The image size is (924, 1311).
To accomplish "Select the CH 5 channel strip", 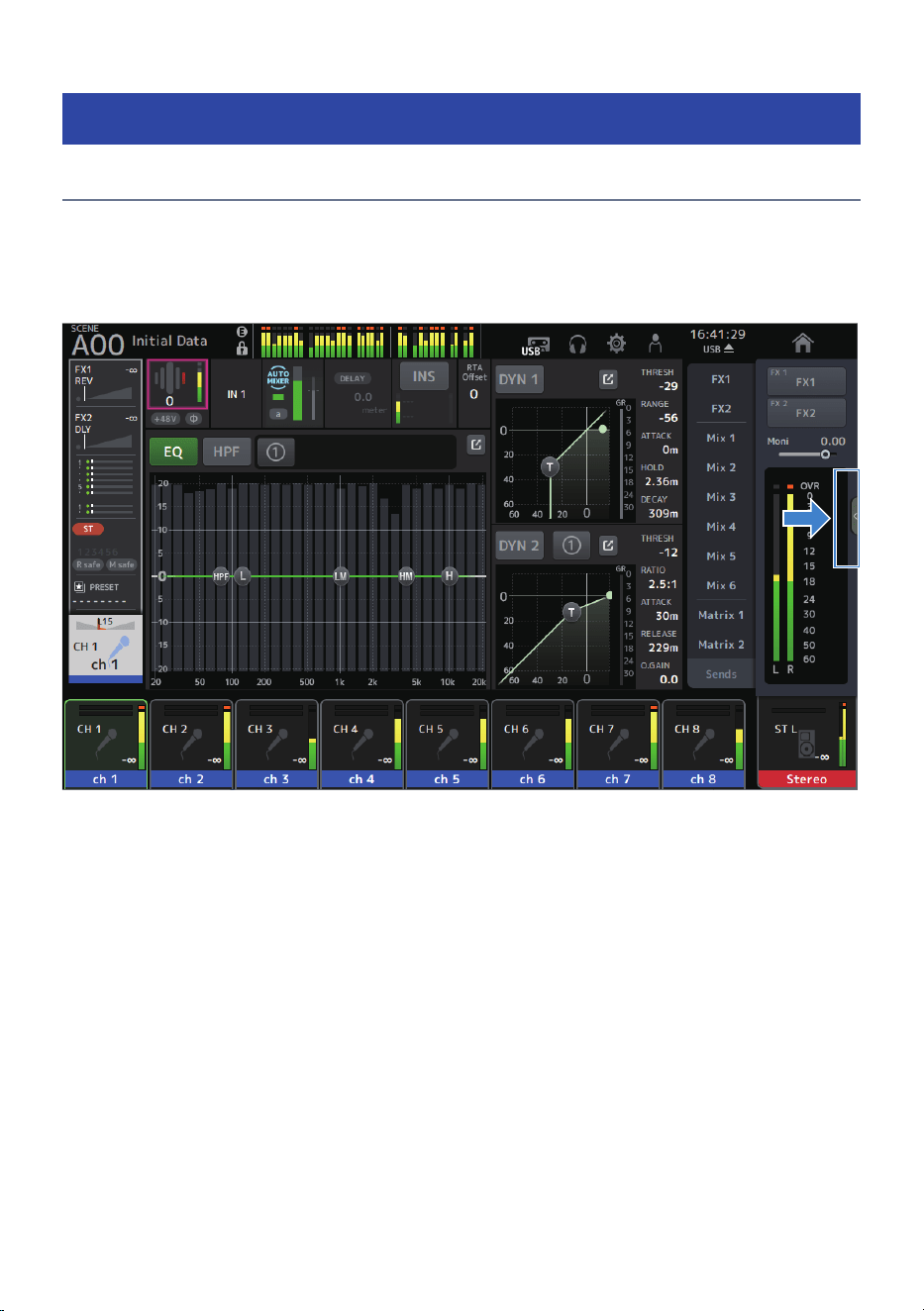I will [x=447, y=745].
